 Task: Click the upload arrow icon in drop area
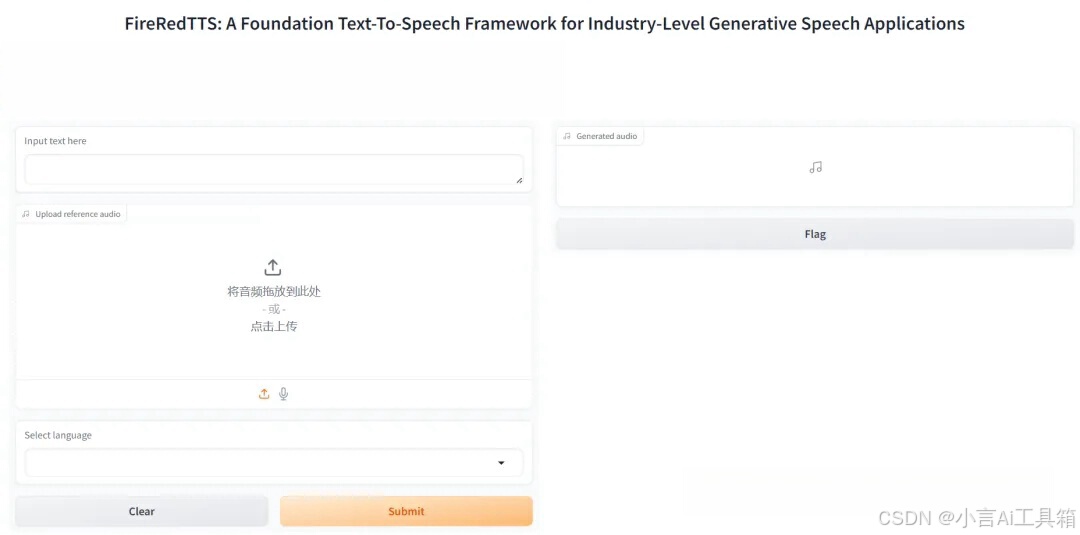[273, 267]
